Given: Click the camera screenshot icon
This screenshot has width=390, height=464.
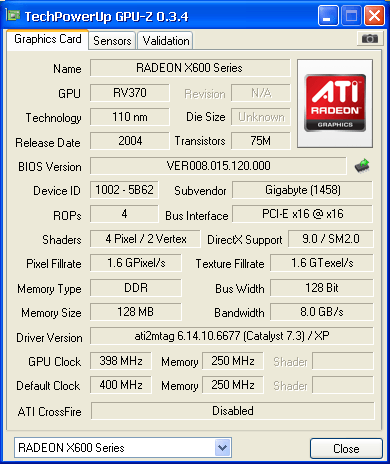Looking at the screenshot, I should point(370,39).
